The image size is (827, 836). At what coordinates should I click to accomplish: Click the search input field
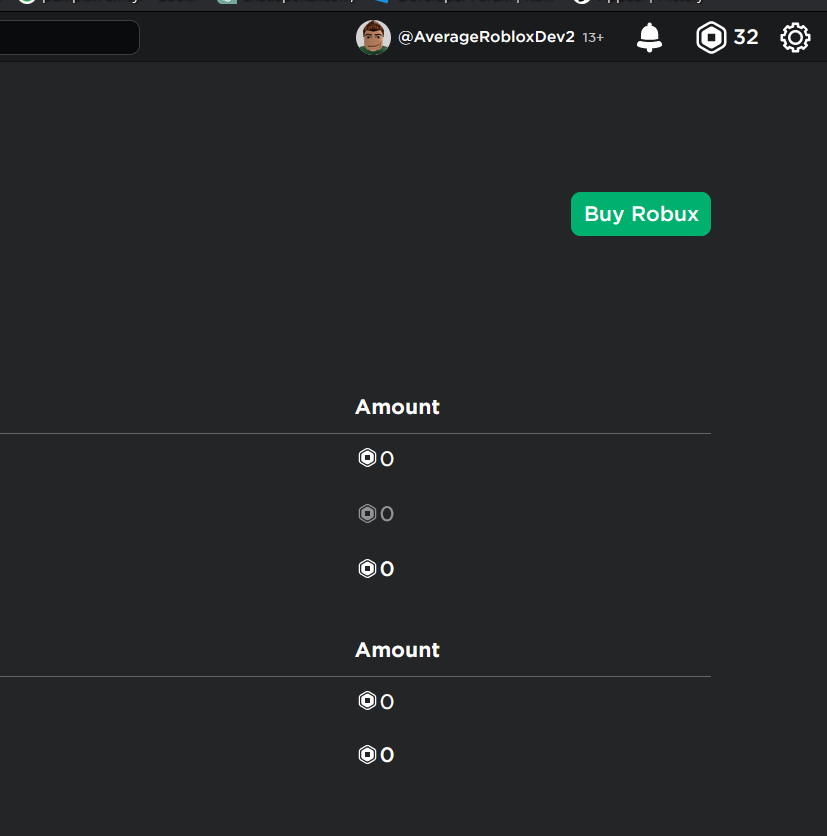69,37
